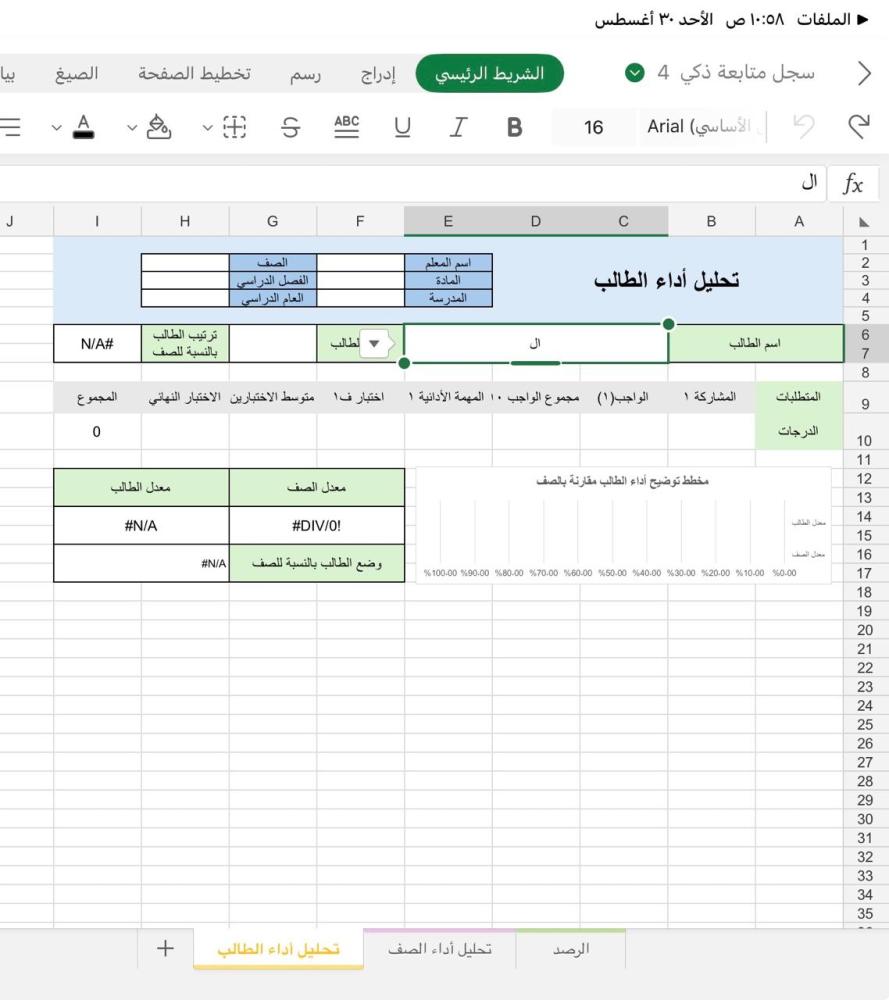
Task: Expand the fill color options chevron
Action: click(x=132, y=128)
